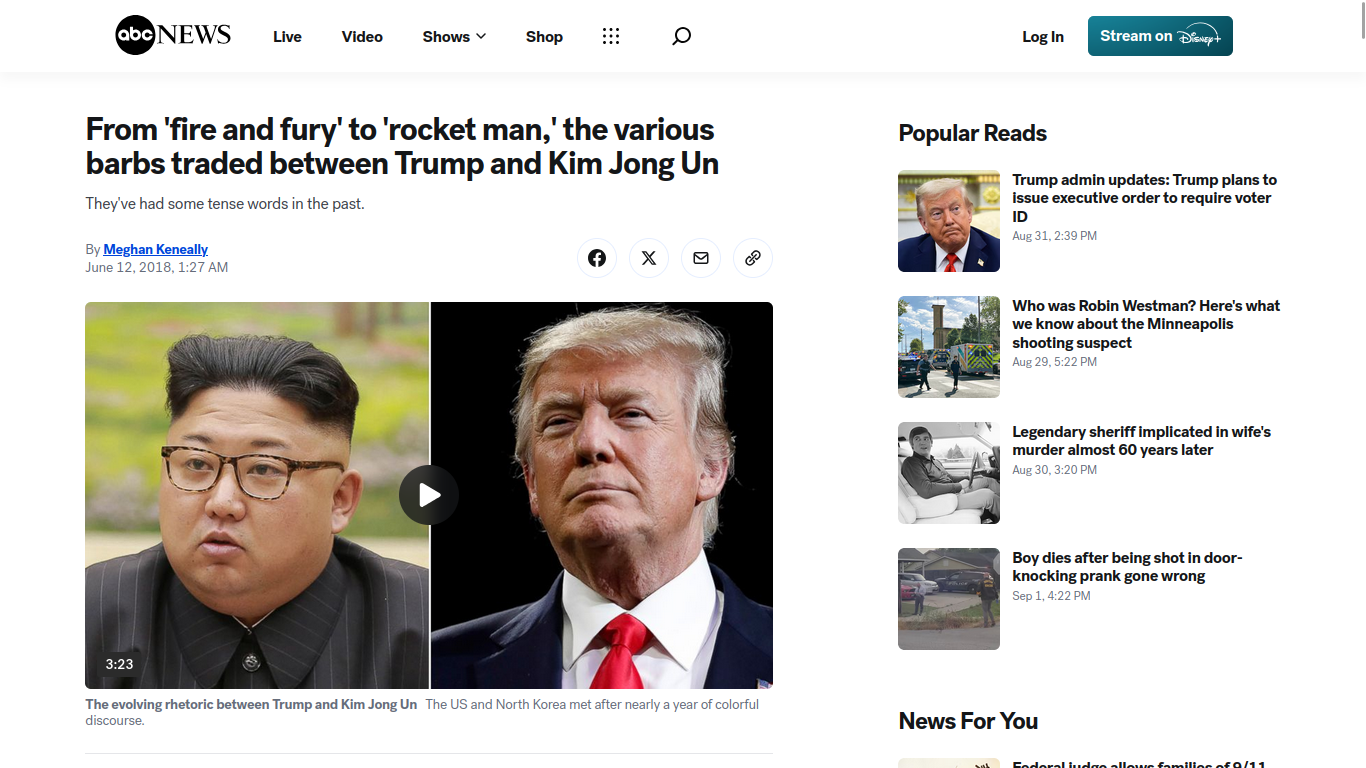Click 'Aug 30, 3:20 PM' timestamp
The height and width of the screenshot is (768, 1366).
pyautogui.click(x=1054, y=470)
